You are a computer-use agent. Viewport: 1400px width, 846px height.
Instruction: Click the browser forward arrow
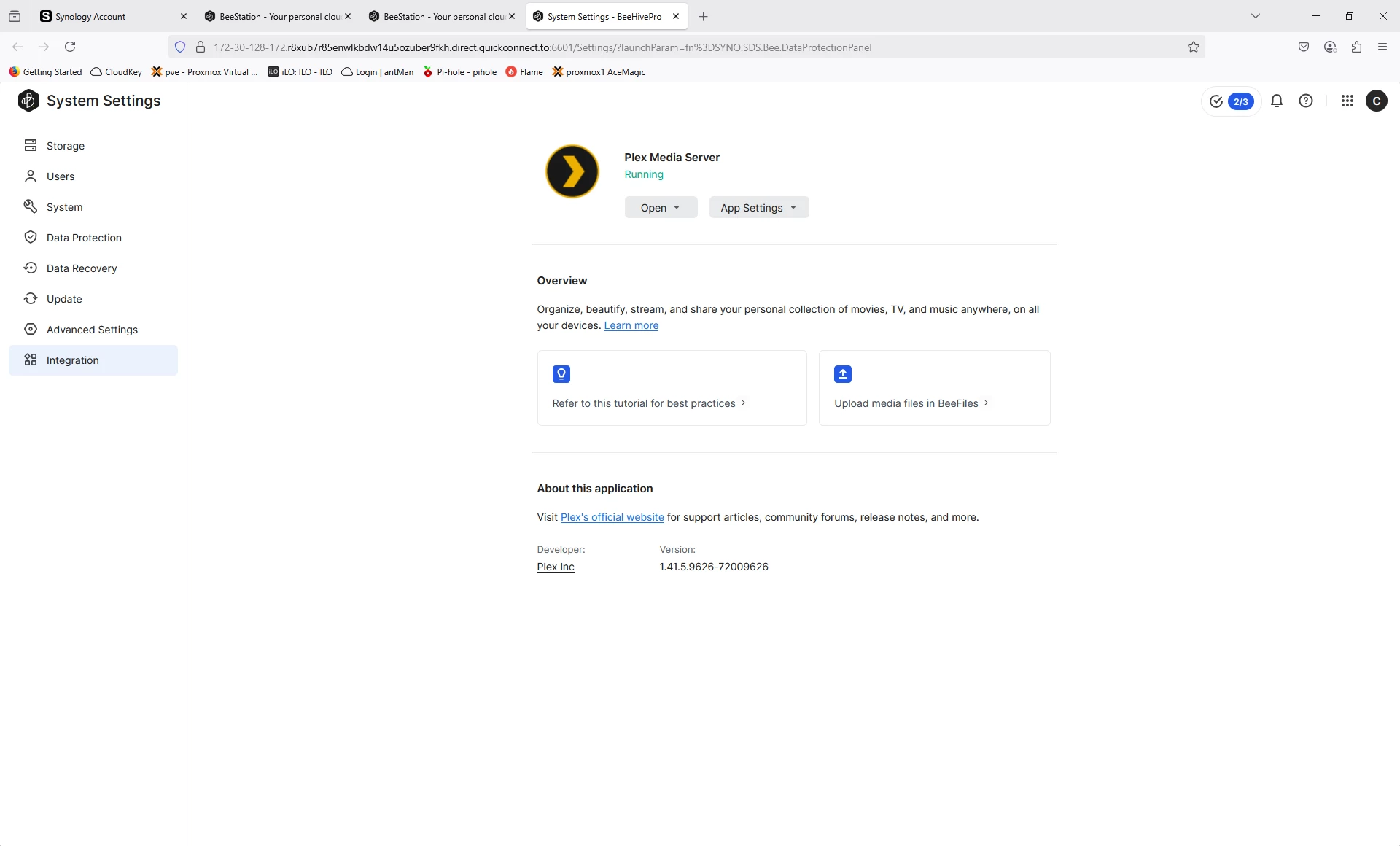[x=44, y=47]
